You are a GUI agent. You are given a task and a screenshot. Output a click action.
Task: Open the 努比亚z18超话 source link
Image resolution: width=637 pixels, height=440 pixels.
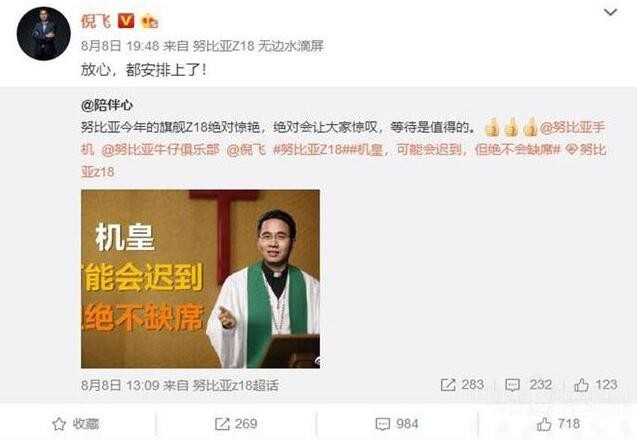point(236,385)
